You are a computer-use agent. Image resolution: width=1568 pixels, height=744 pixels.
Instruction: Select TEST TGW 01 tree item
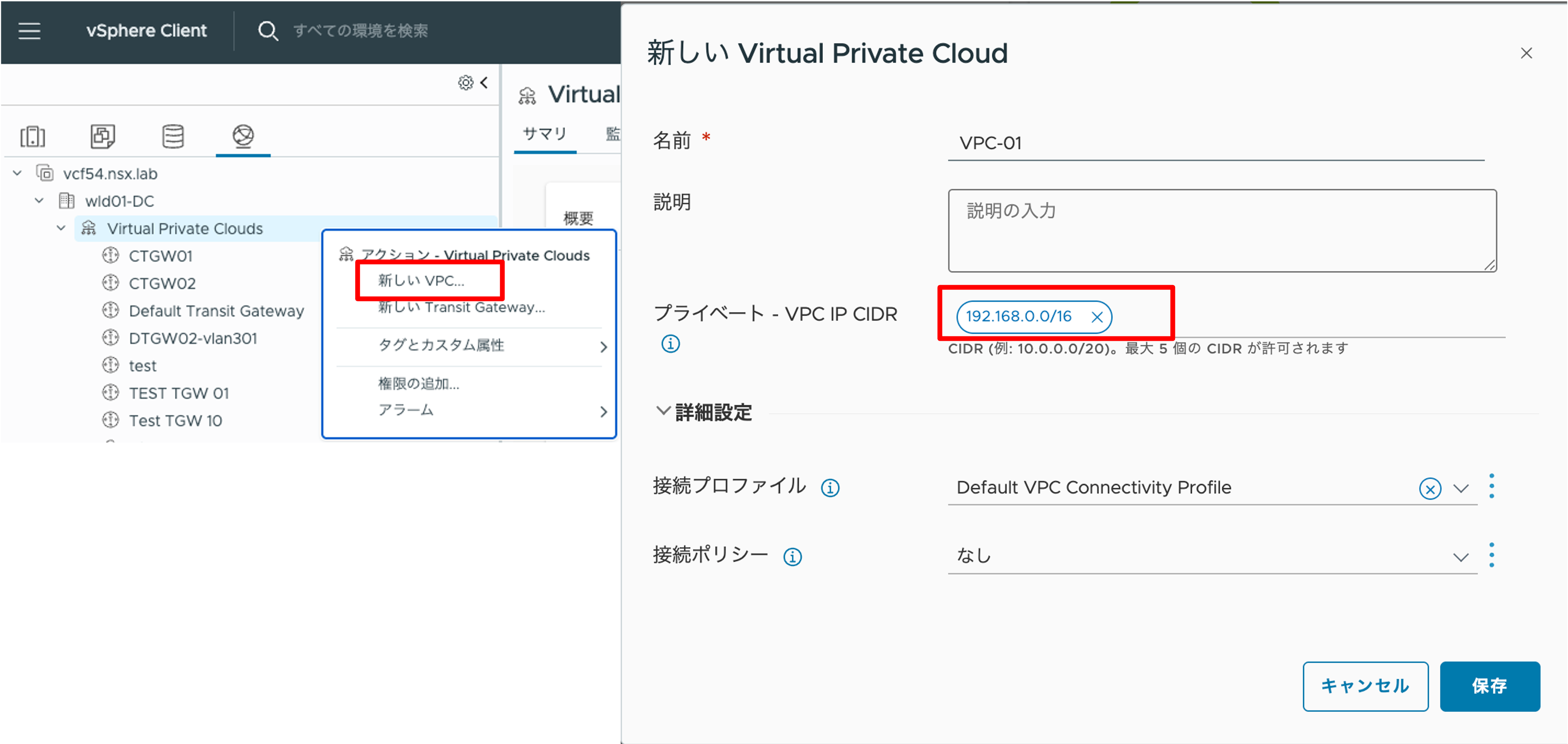pos(179,393)
